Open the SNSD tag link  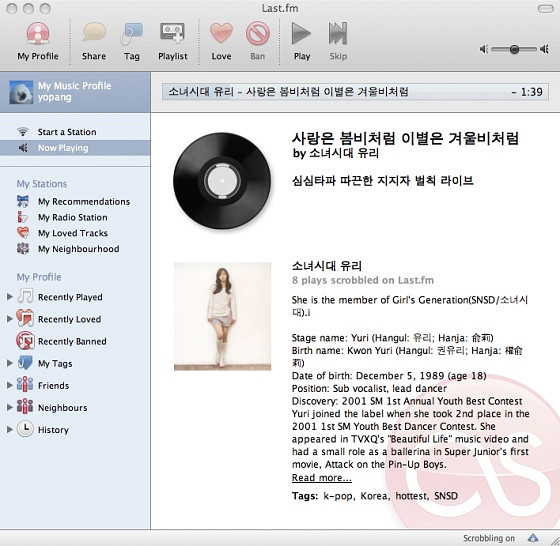(446, 496)
